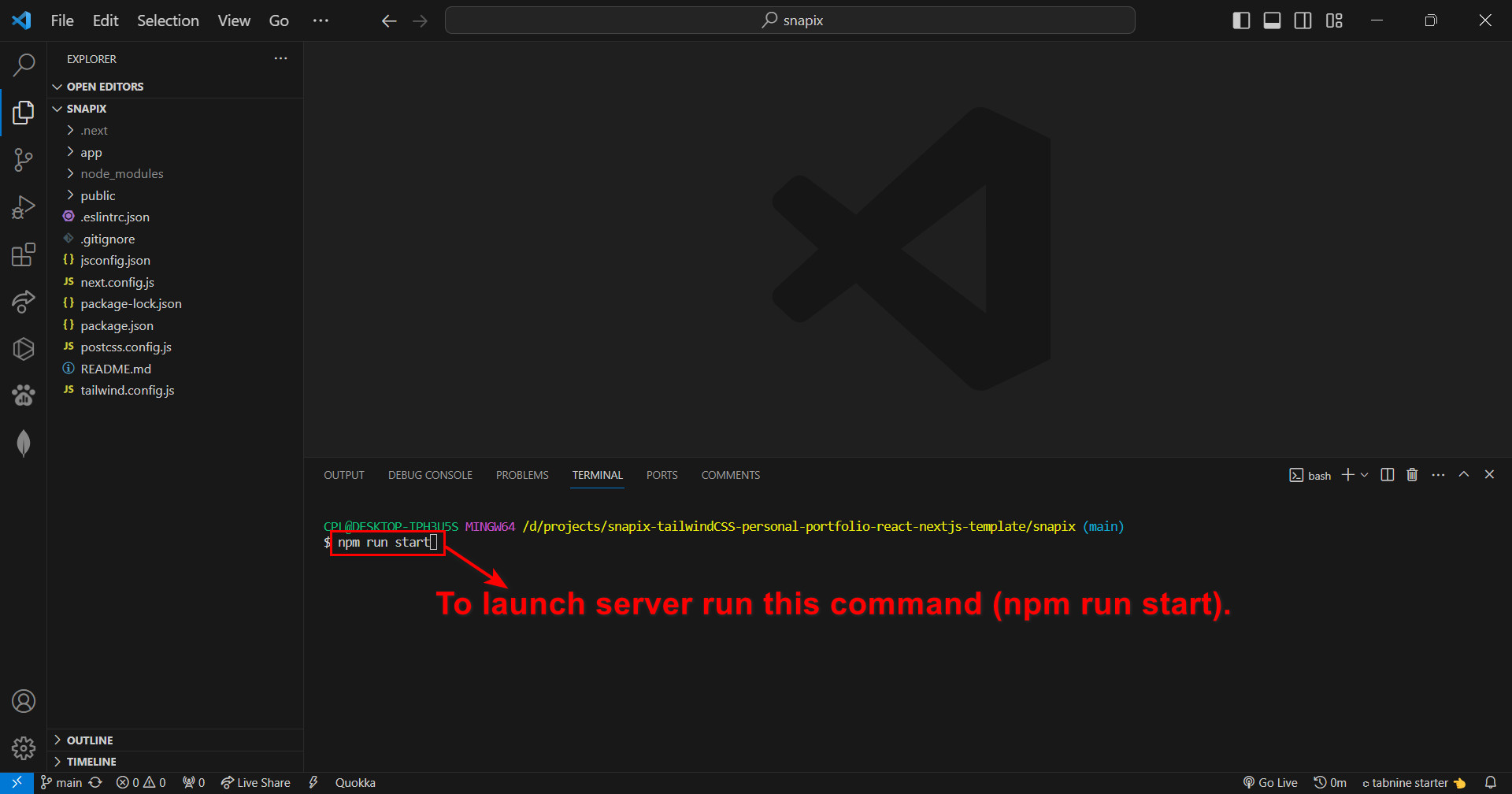Open the Run and Debug view
The height and width of the screenshot is (794, 1512).
pyautogui.click(x=24, y=207)
